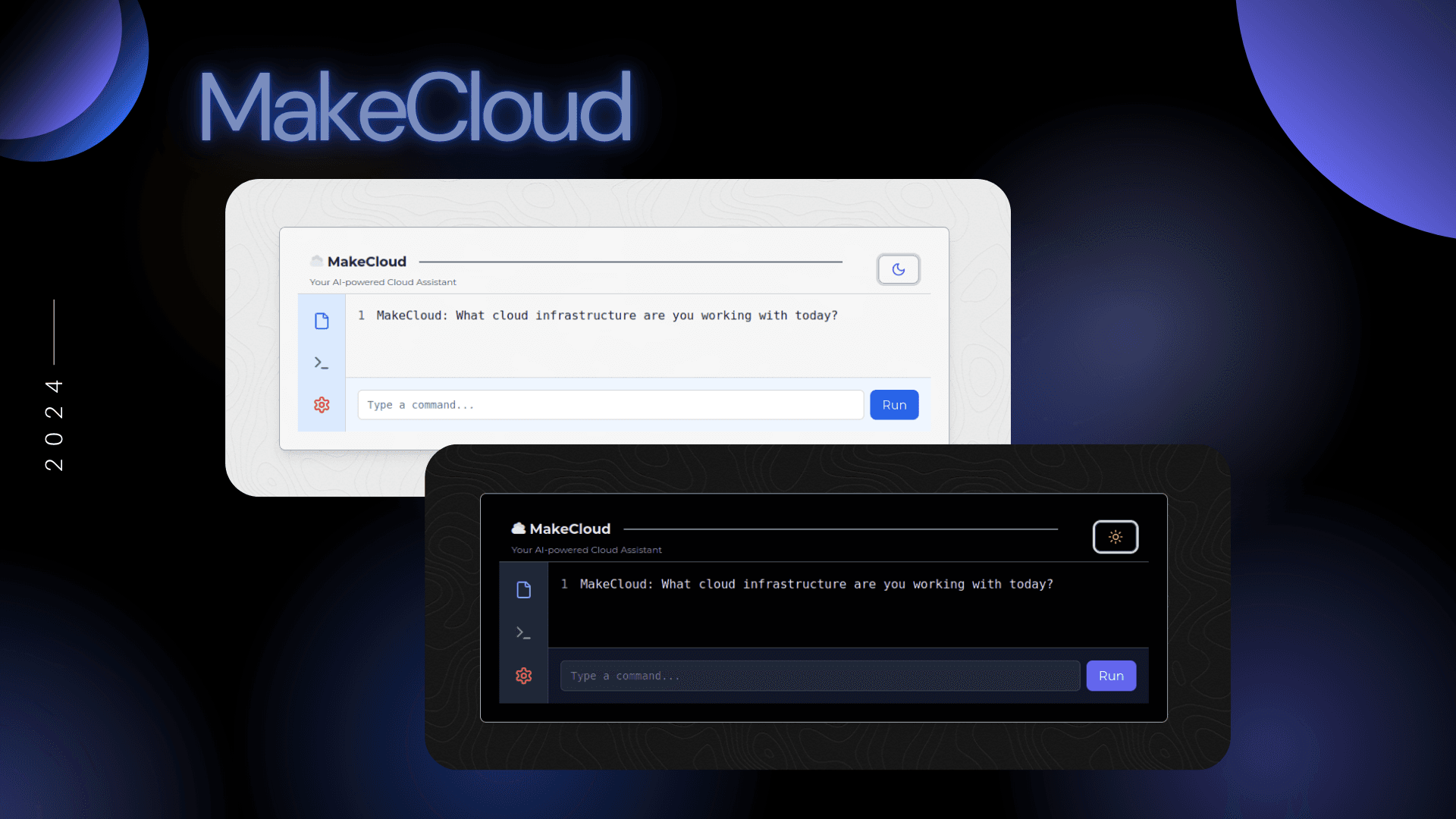
Task: Click cloud logo in light MakeCloud header
Action: [x=316, y=261]
